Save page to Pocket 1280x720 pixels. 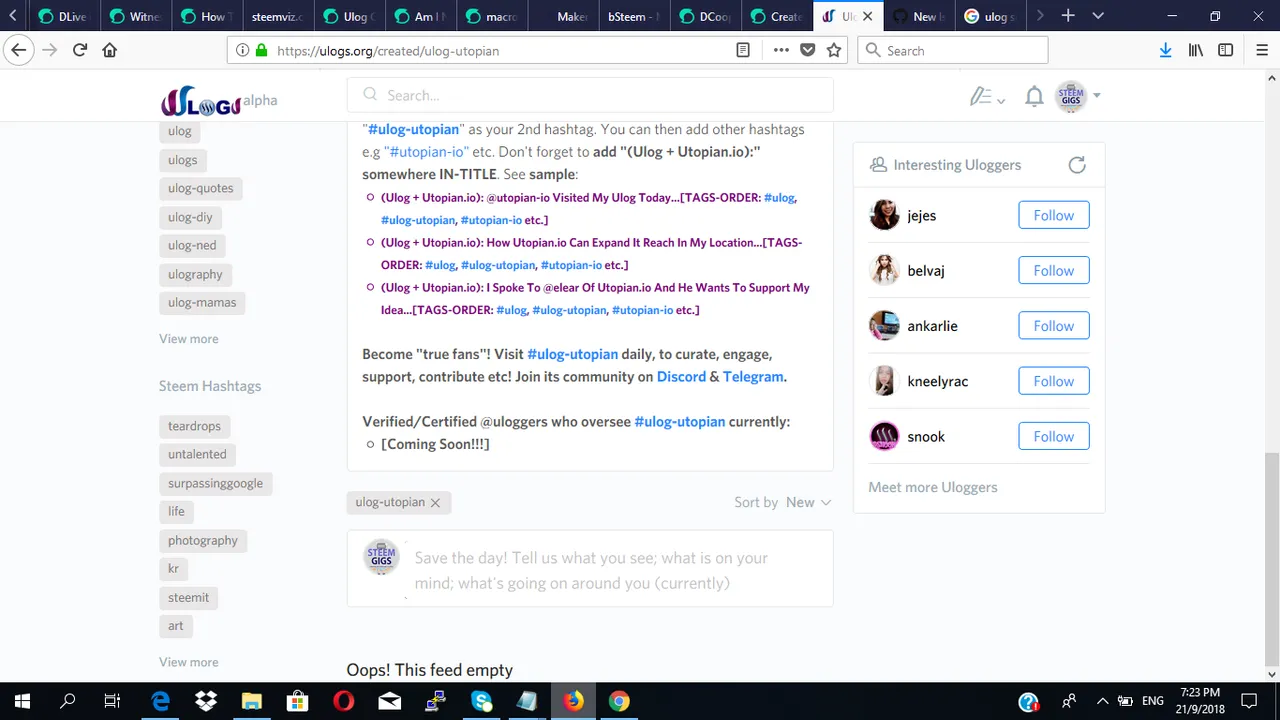click(808, 50)
